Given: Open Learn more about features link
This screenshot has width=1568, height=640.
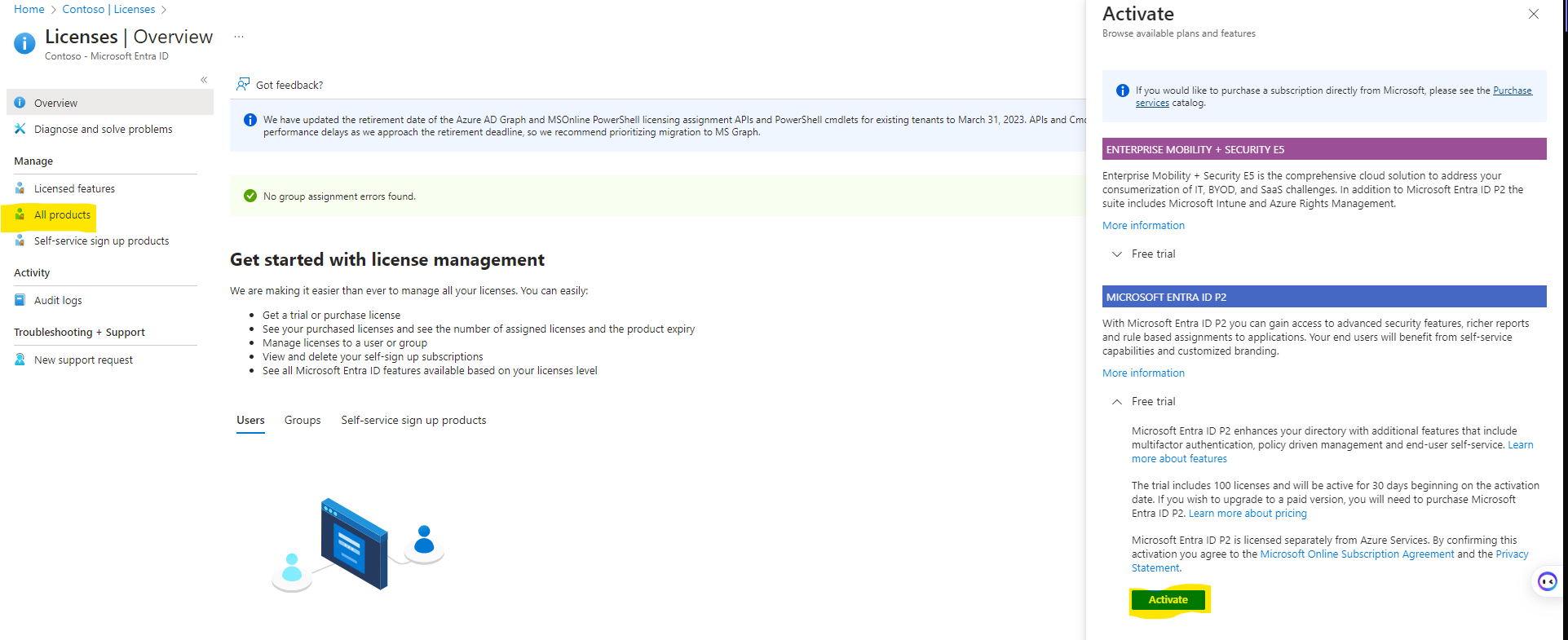Looking at the screenshot, I should tap(1179, 458).
